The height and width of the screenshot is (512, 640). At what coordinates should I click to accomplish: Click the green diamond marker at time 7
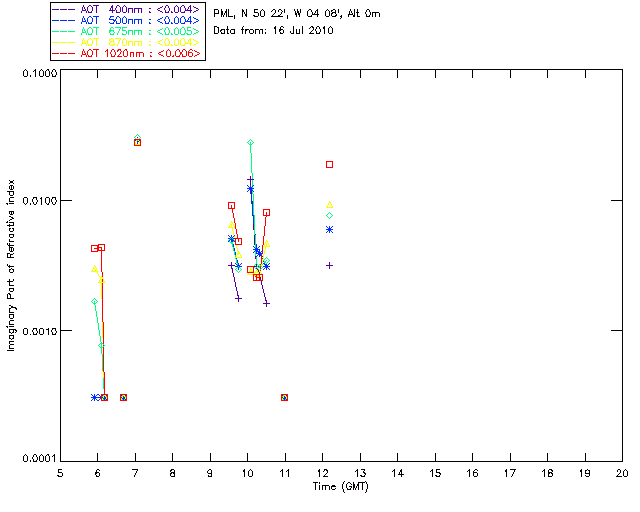[138, 138]
